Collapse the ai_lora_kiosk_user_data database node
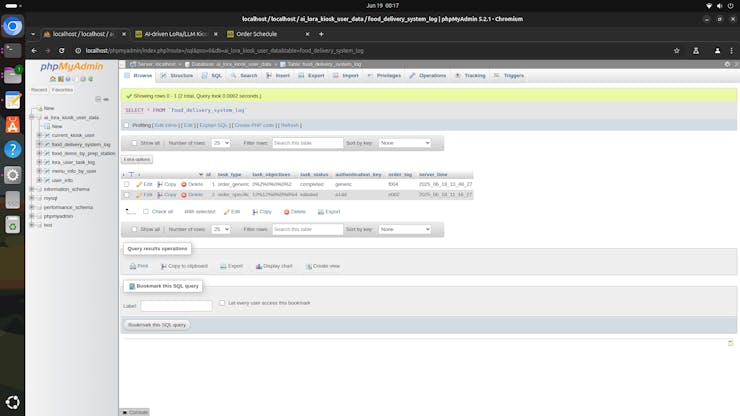The height and width of the screenshot is (416, 740). pyautogui.click(x=32, y=117)
